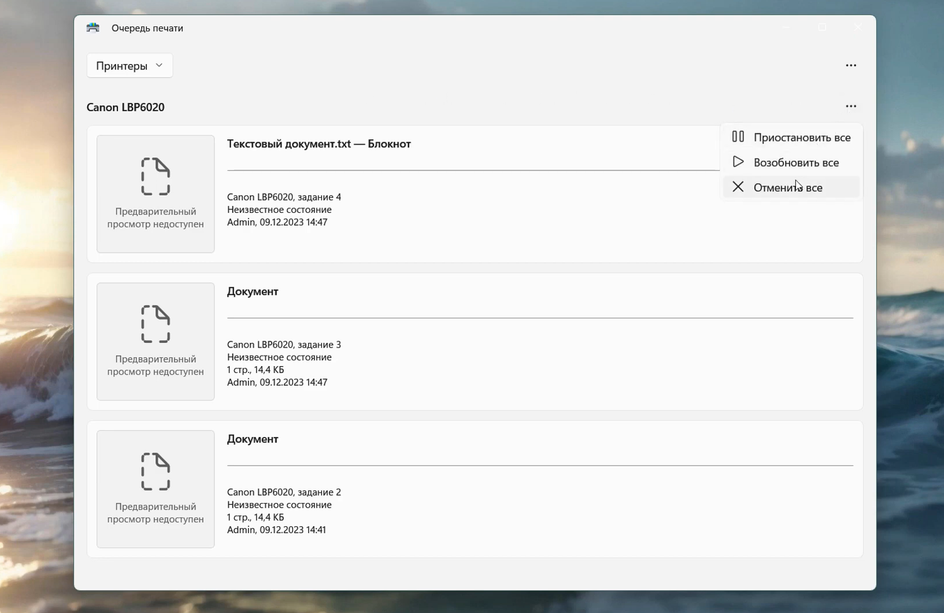944x613 pixels.
Task: Click the Документ title of задание 3
Action: pos(252,291)
